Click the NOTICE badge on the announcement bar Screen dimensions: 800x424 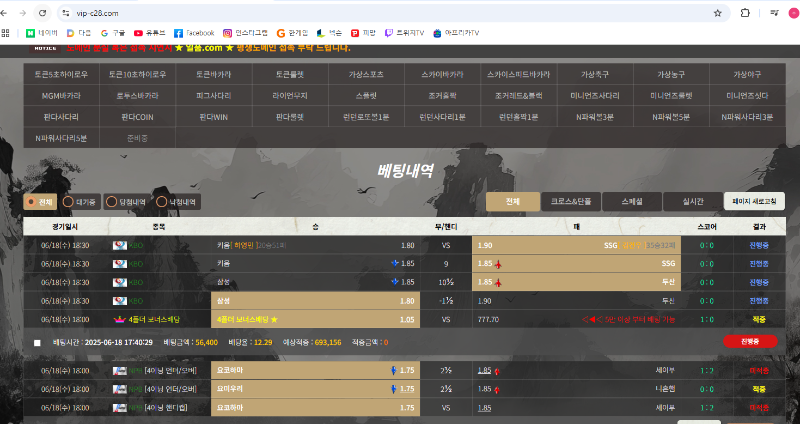pos(44,48)
